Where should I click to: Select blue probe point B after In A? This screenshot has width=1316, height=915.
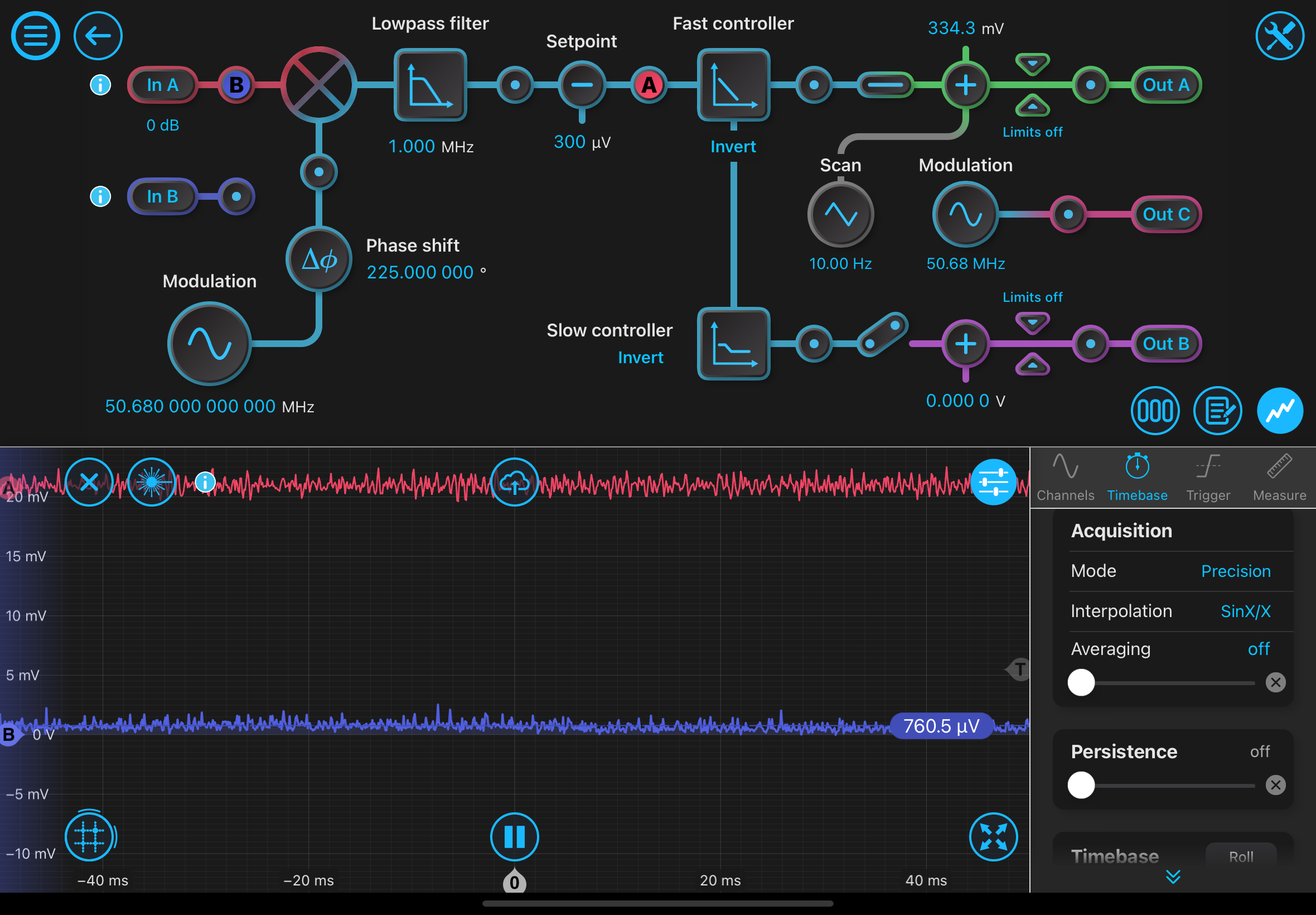click(236, 85)
